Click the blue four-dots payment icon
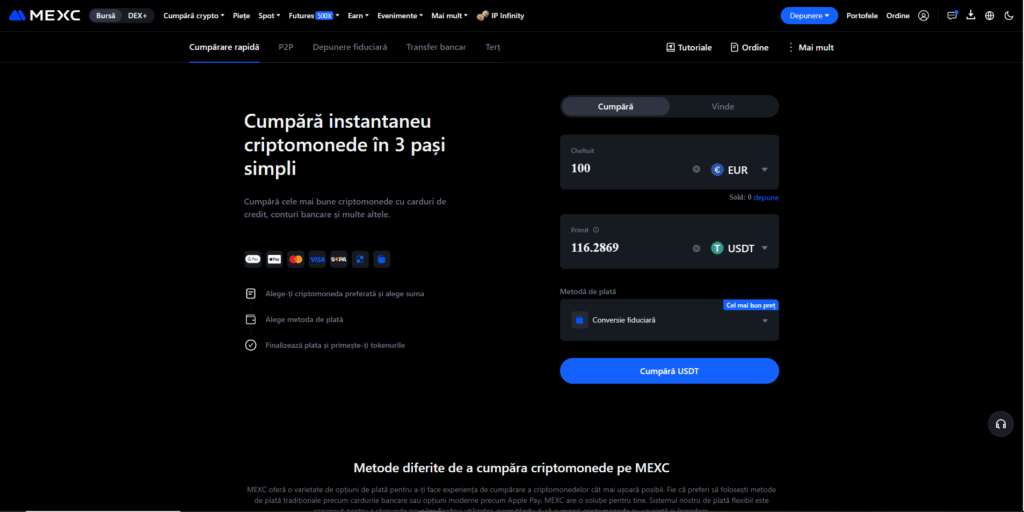Viewport: 1024px width, 512px height. 360,259
